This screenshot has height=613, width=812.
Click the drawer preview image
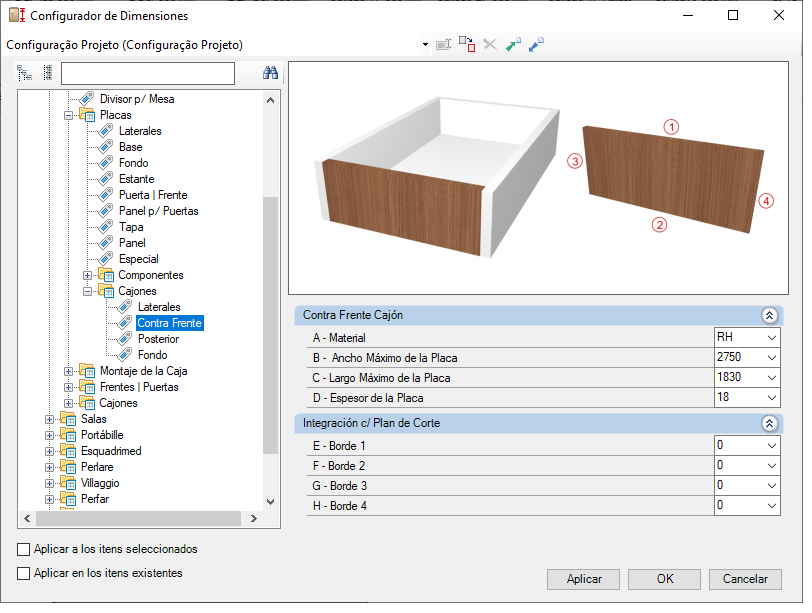[539, 178]
